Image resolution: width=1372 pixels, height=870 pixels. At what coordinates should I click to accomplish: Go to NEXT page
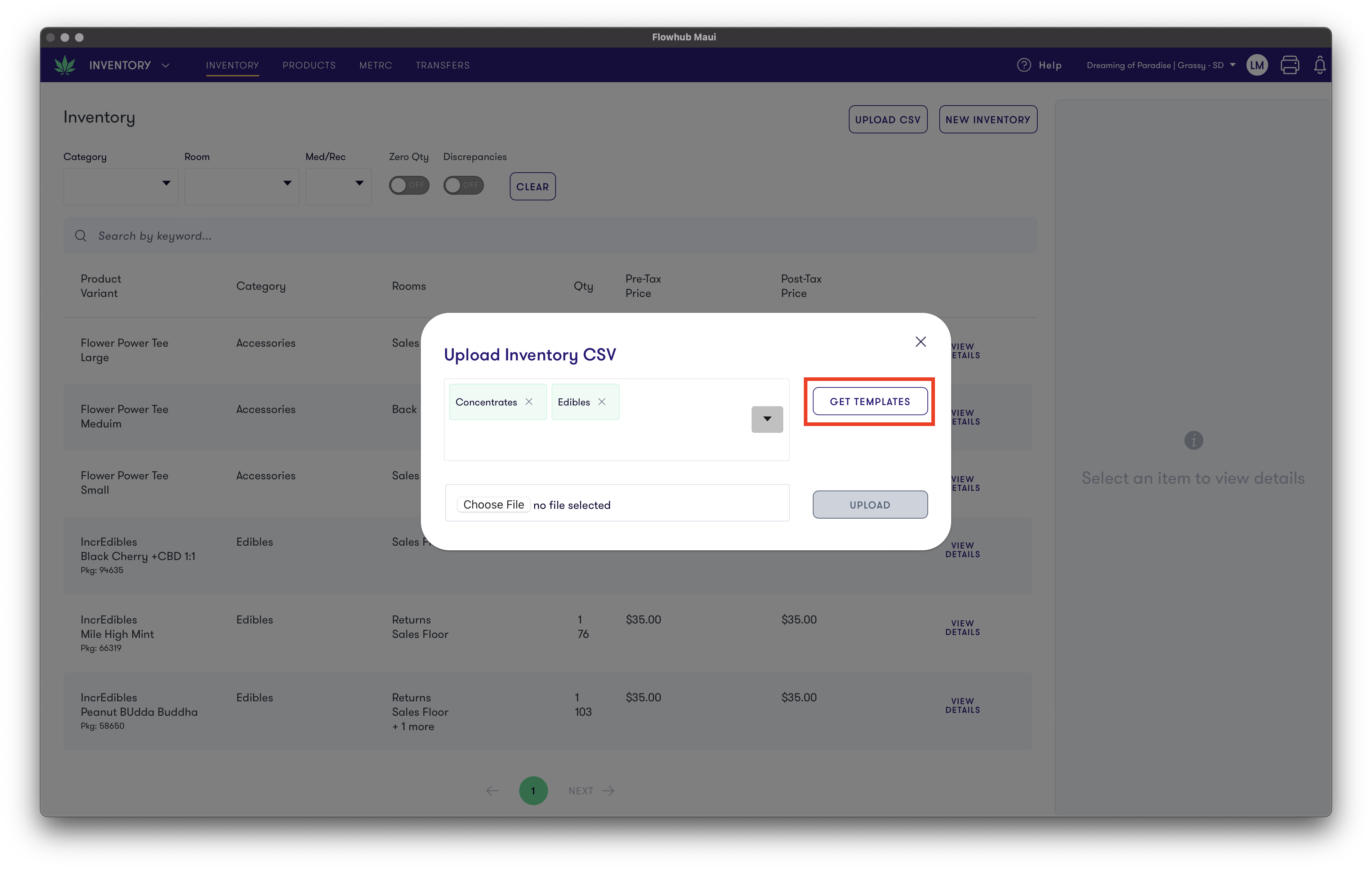(591, 790)
